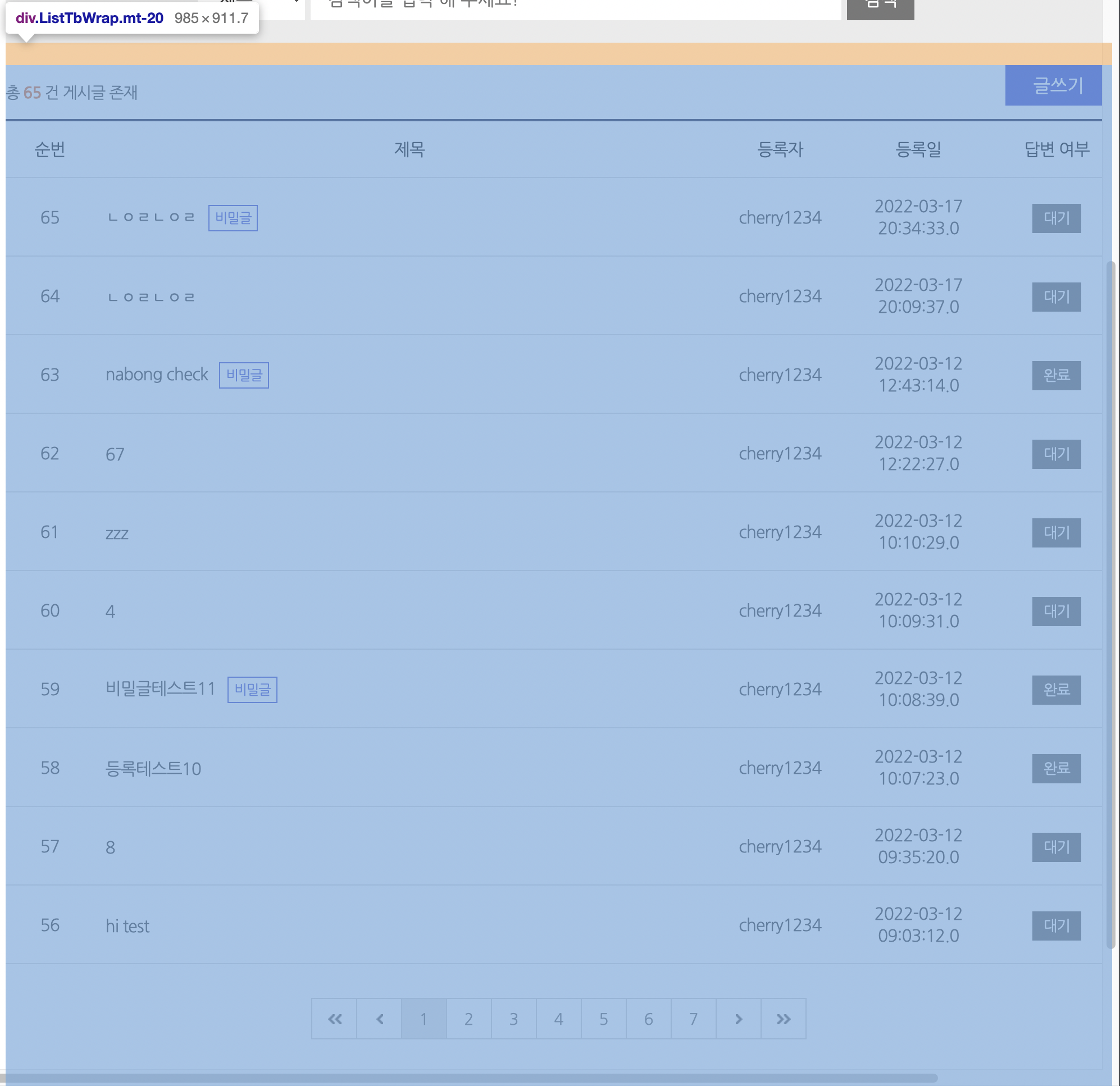Viewport: 1120px width, 1086px height.
Task: Click 대기 status badge on post 65
Action: click(1056, 218)
